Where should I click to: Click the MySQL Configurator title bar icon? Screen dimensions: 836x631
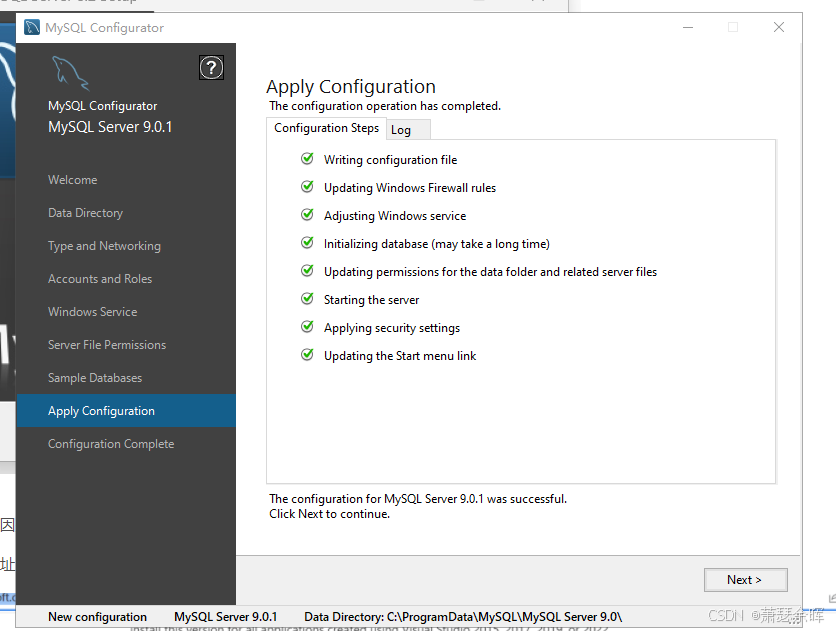click(32, 28)
